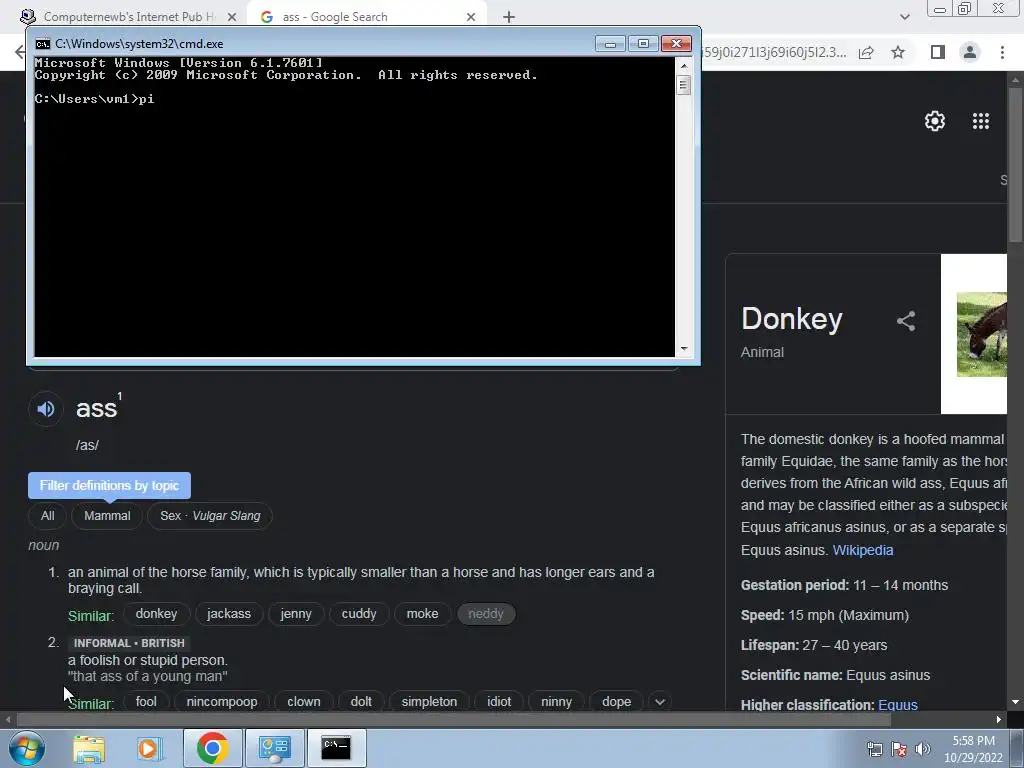Image resolution: width=1024 pixels, height=768 pixels.
Task: Open a new Chrome tab
Action: (509, 17)
